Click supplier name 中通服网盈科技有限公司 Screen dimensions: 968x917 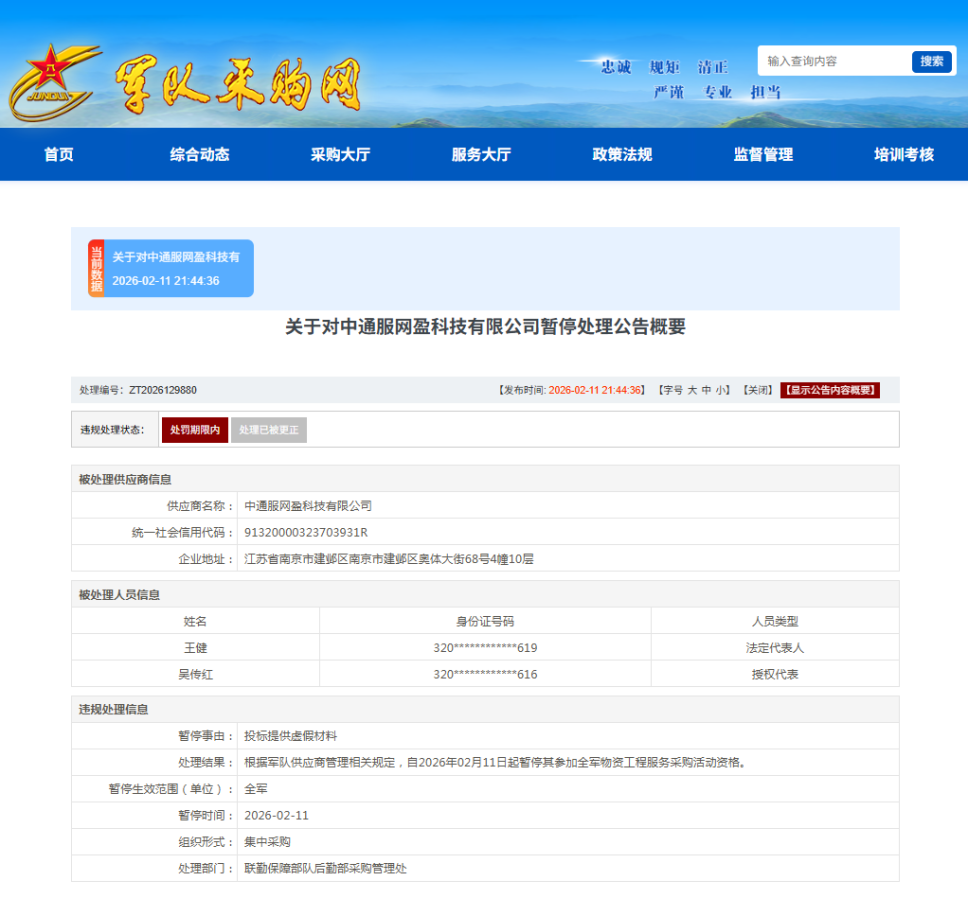coord(308,506)
